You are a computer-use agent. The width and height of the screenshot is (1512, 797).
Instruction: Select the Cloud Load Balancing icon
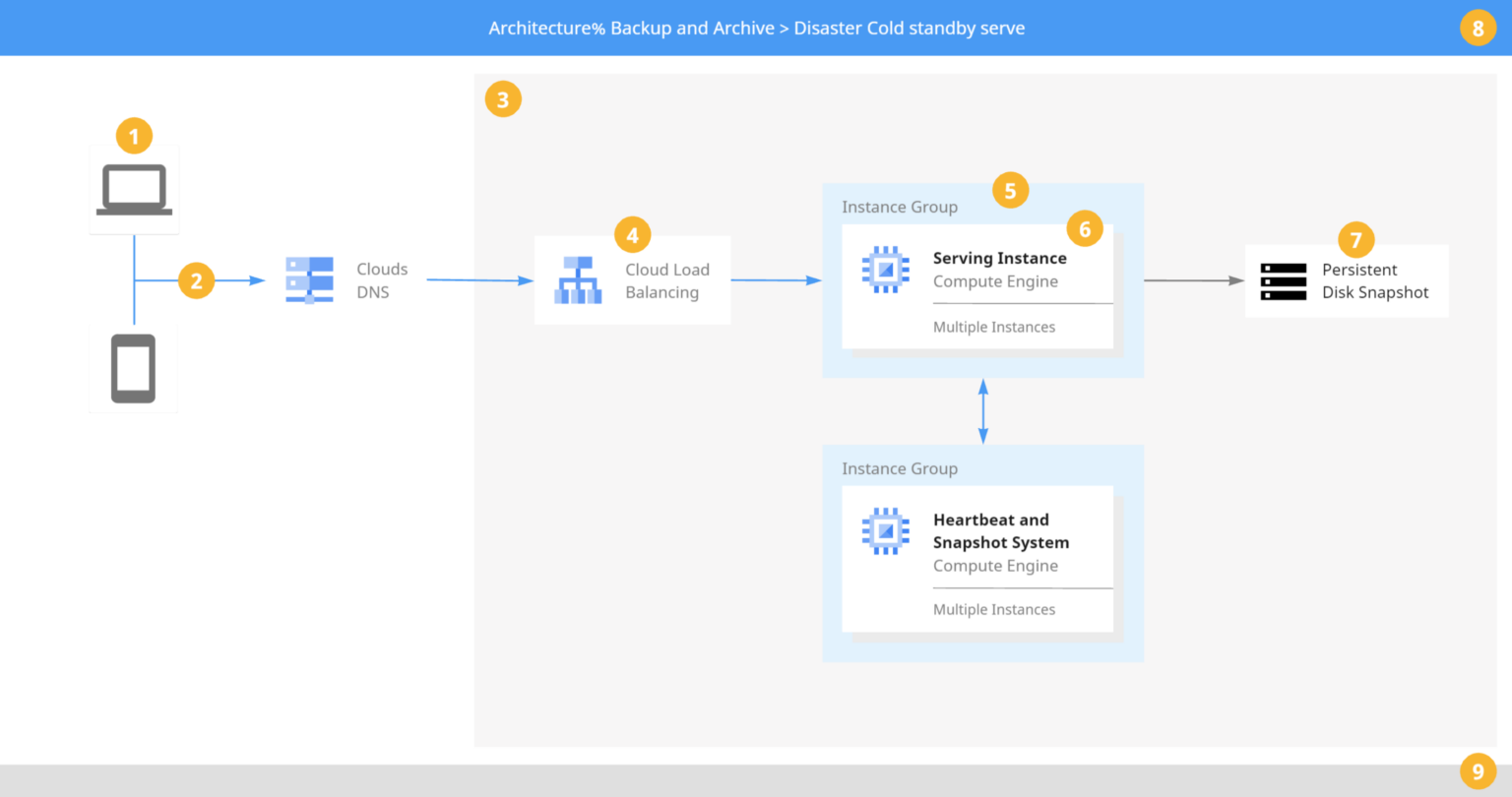[x=577, y=278]
